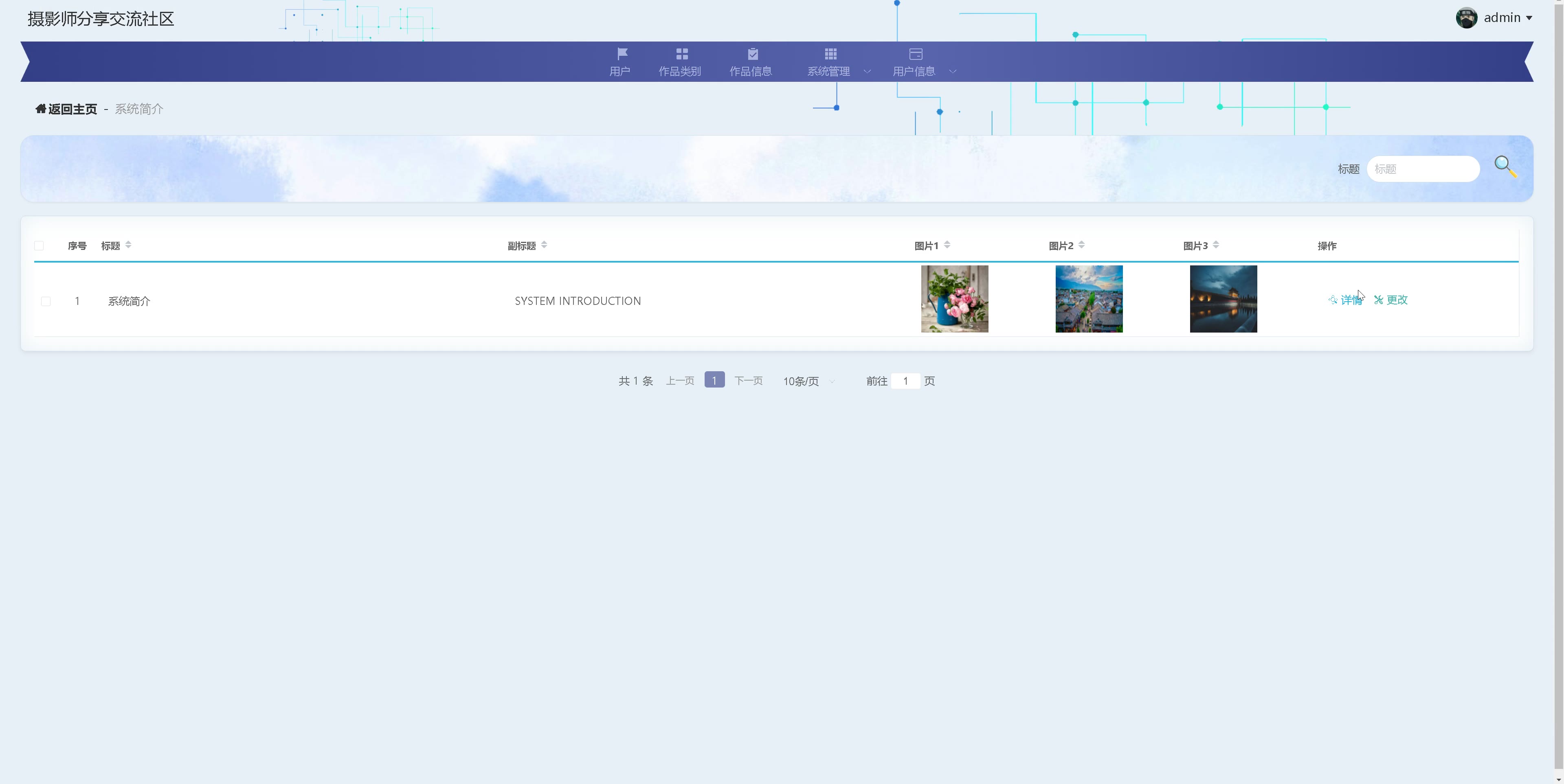
Task: Tick the checkbox for row 1
Action: click(x=46, y=301)
